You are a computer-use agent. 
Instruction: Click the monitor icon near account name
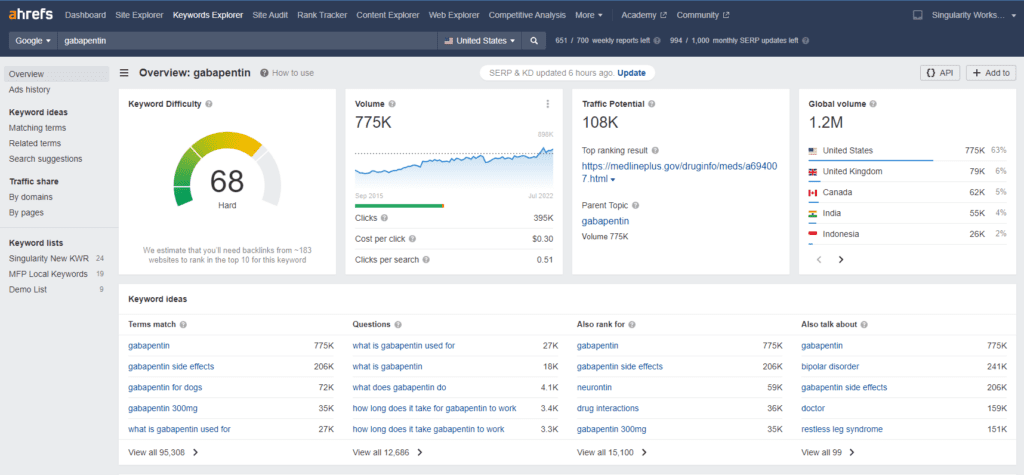click(x=918, y=14)
